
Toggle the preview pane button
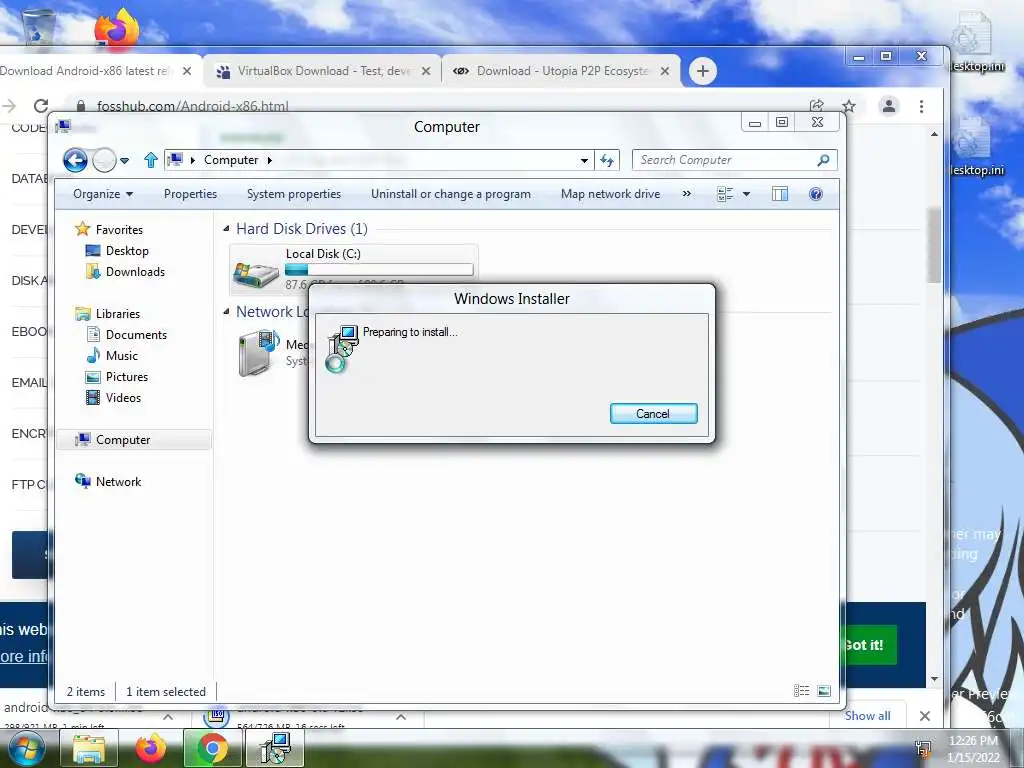pyautogui.click(x=780, y=194)
